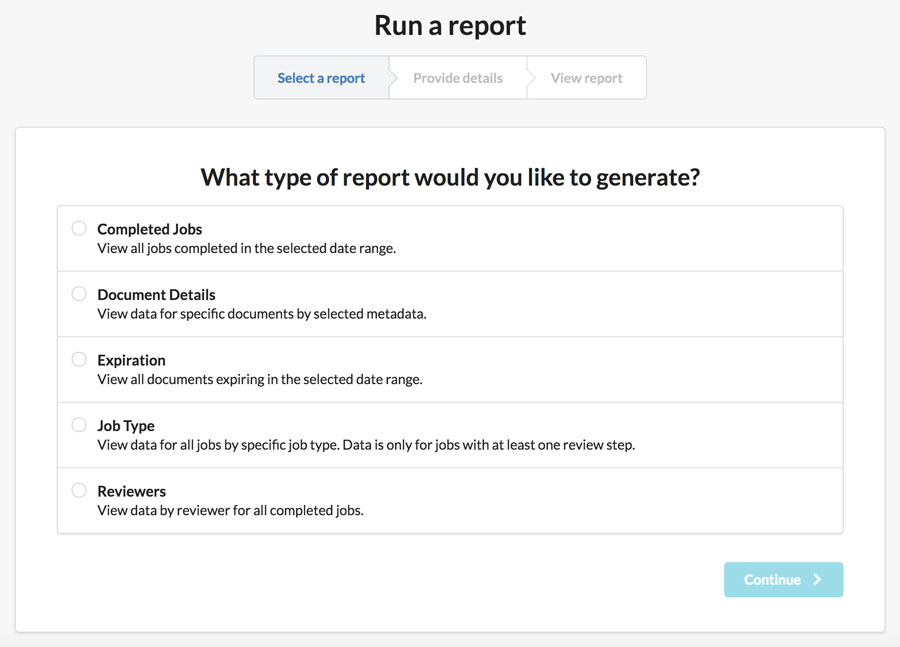
Task: Click 'View data for specific documents by selected metadata.'
Action: [262, 314]
